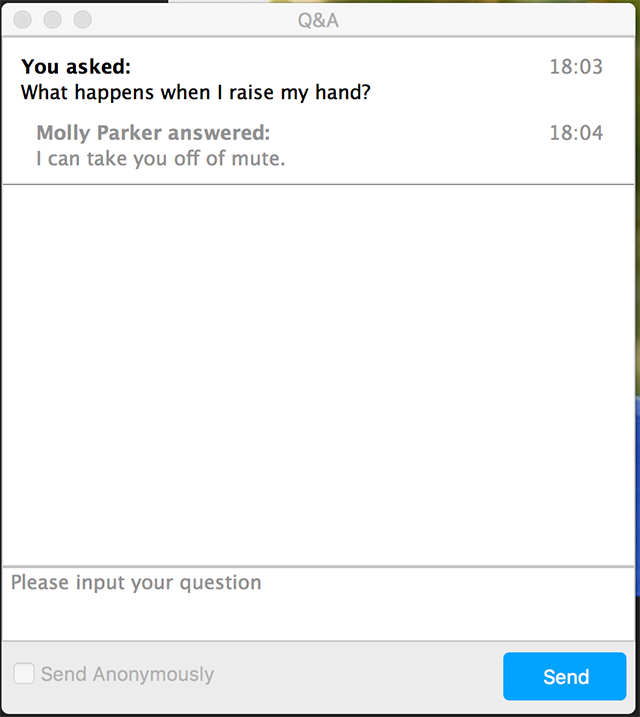Enable the Send Anonymously checkbox
640x717 pixels.
(x=23, y=674)
